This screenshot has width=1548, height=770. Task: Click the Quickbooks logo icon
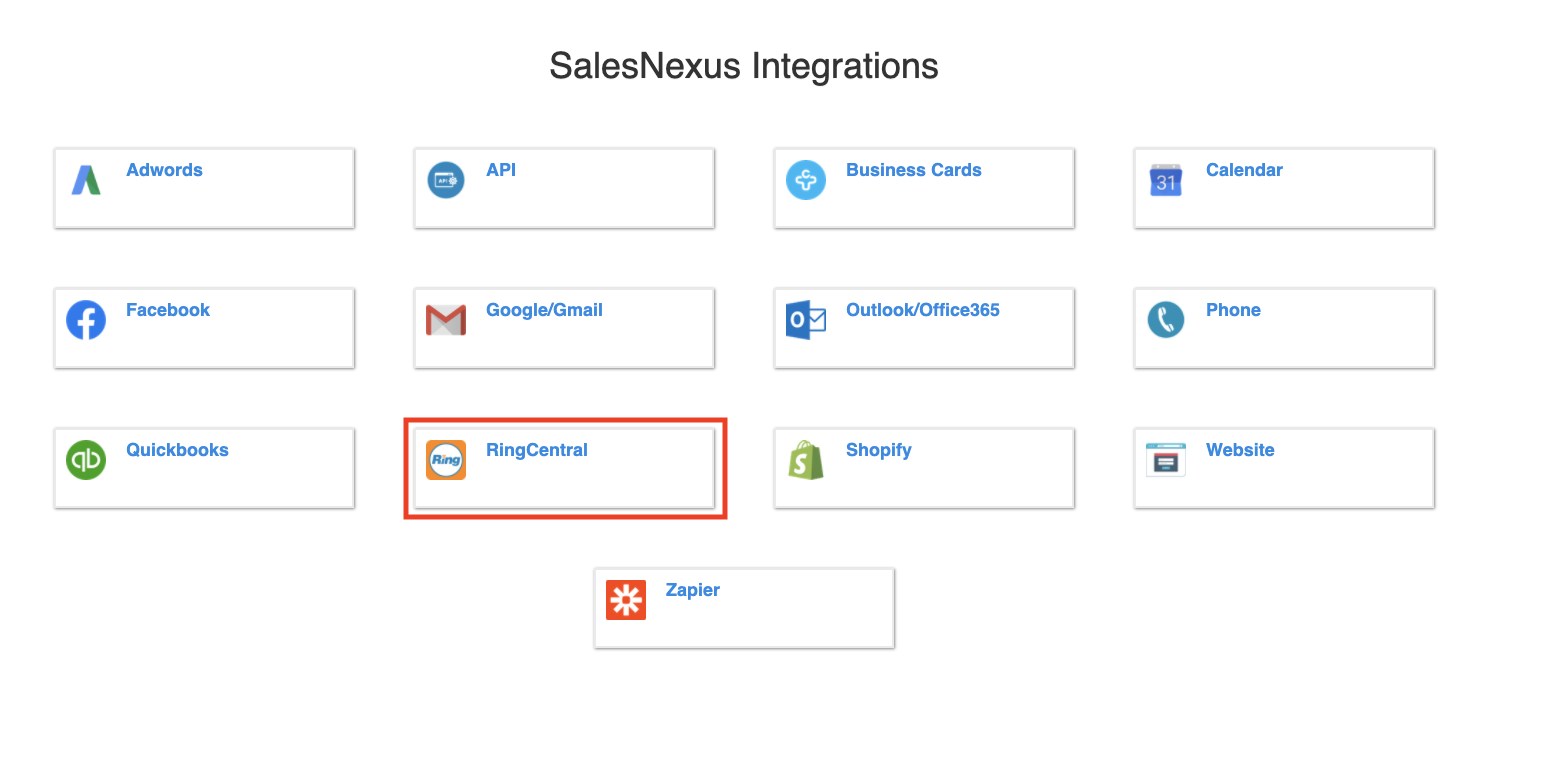(x=86, y=460)
